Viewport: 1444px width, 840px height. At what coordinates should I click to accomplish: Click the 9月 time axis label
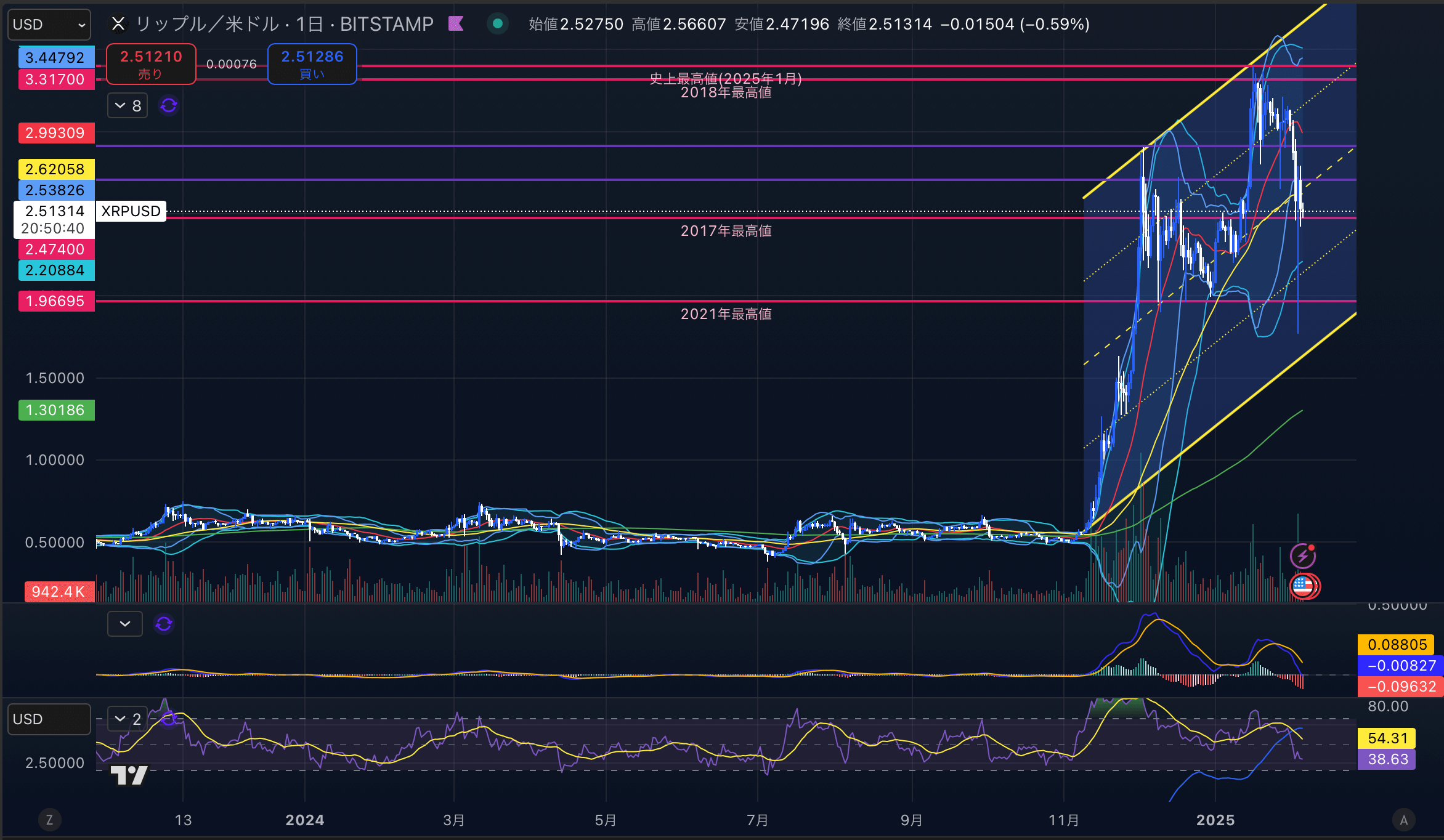pyautogui.click(x=911, y=820)
